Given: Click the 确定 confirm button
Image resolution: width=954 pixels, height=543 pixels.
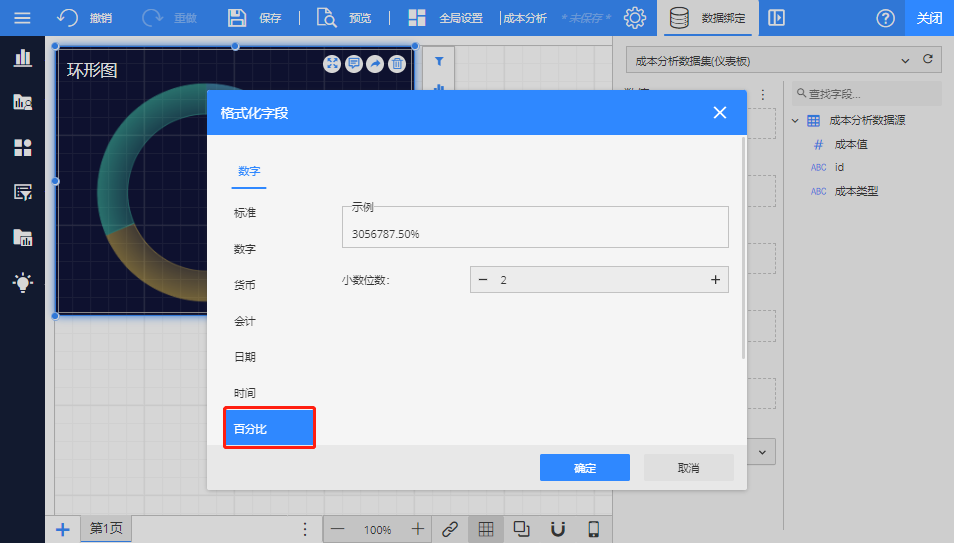Looking at the screenshot, I should [x=584, y=468].
